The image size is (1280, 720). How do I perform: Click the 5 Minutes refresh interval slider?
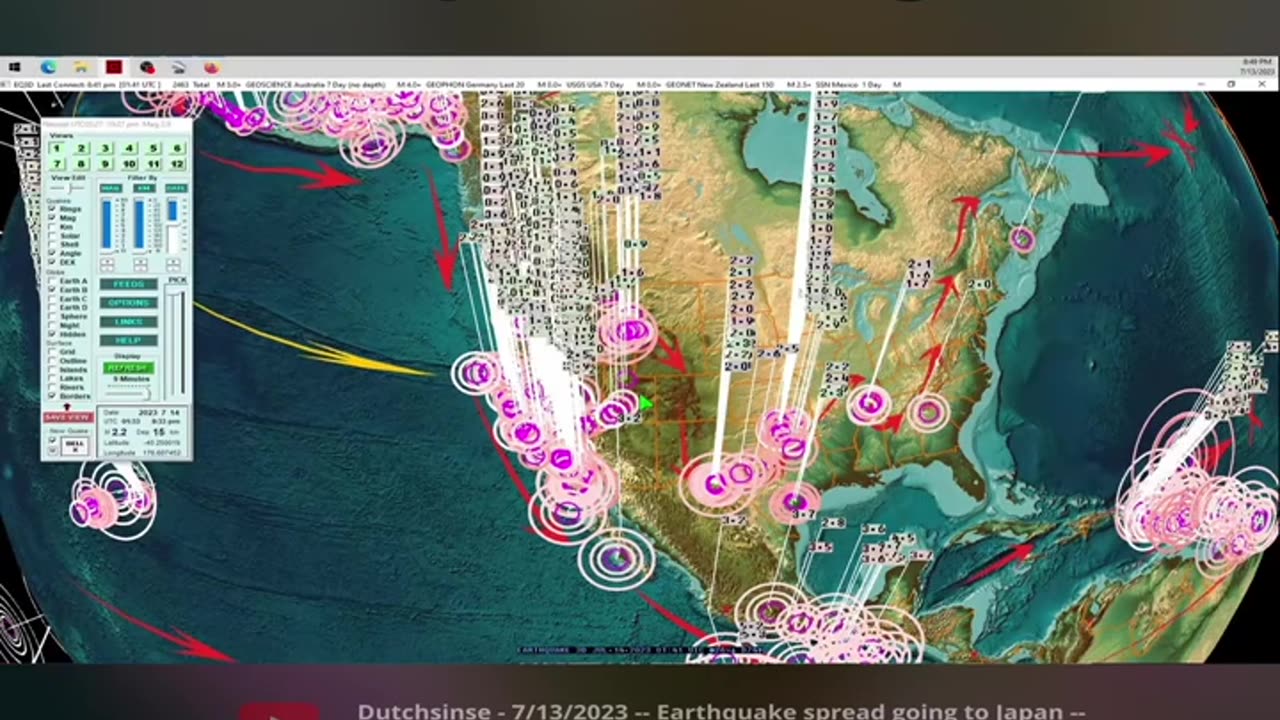coord(128,394)
